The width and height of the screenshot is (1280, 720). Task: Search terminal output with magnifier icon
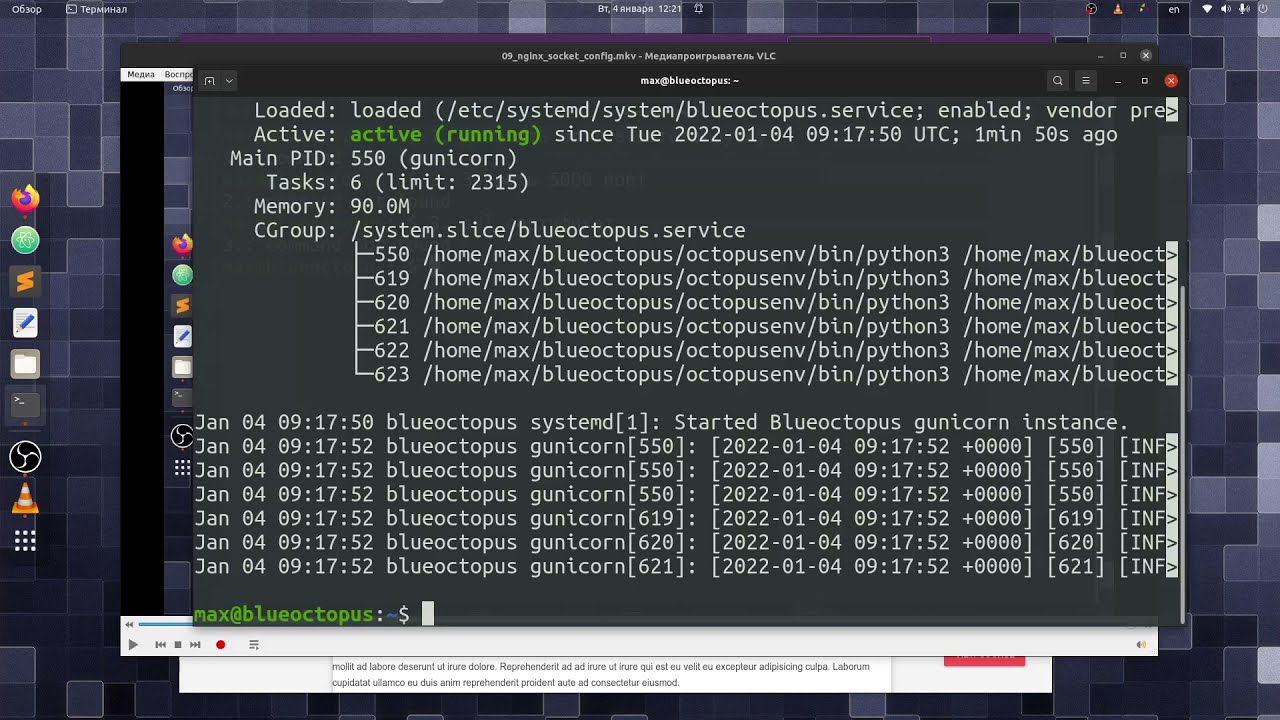[1058, 81]
